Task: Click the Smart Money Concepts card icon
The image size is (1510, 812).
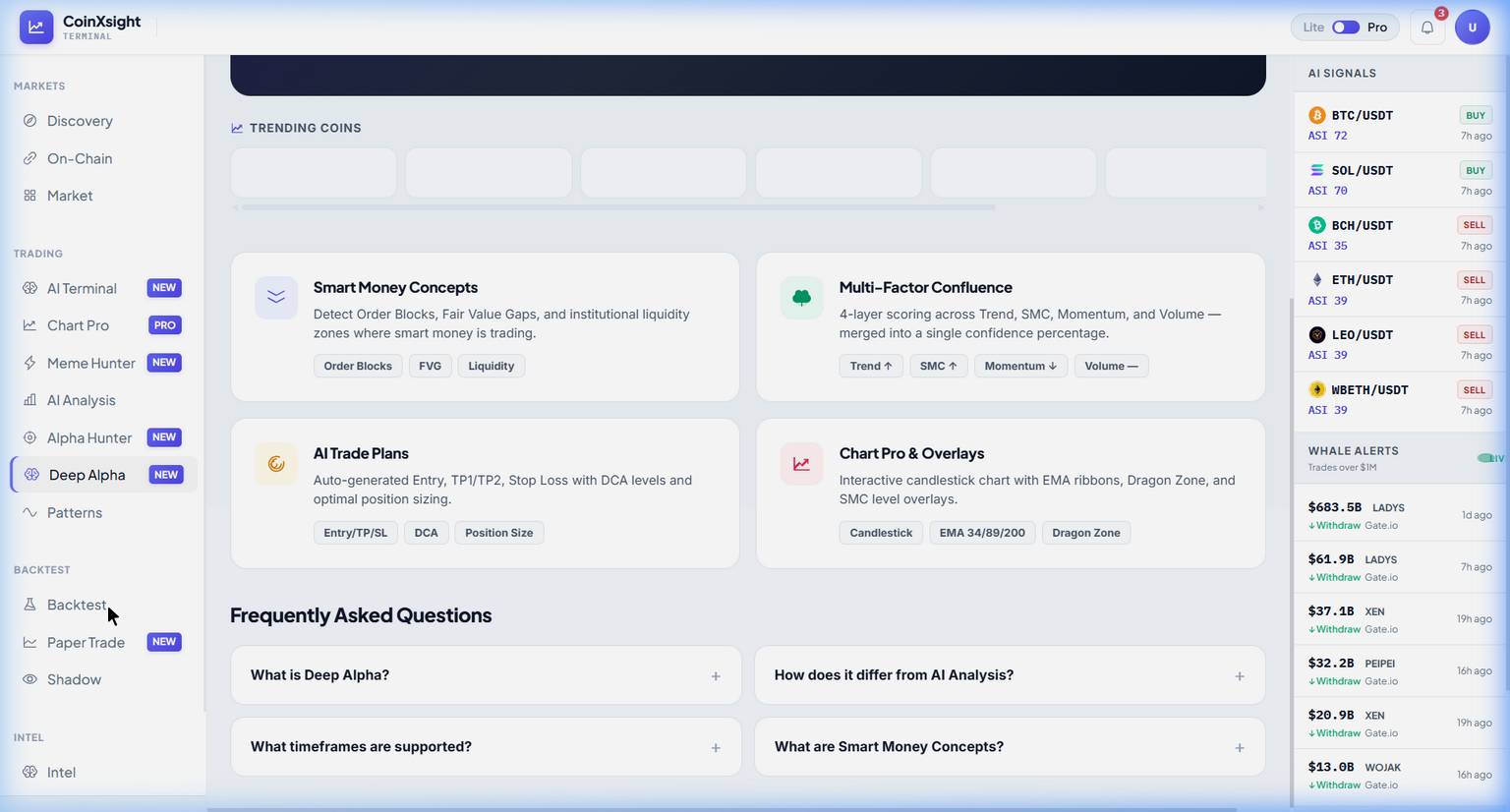Action: tap(276, 298)
